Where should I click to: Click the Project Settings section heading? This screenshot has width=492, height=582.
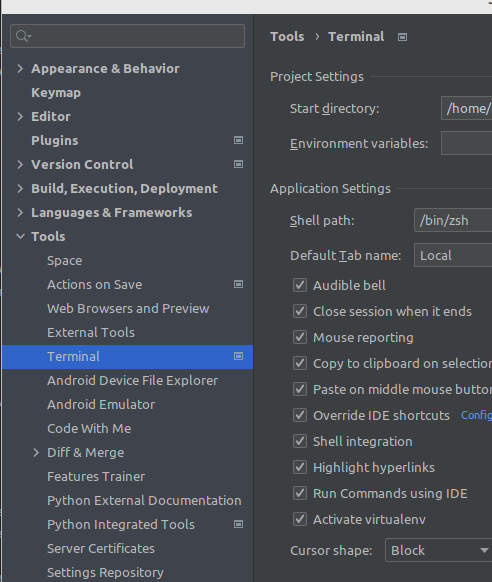coord(317,76)
